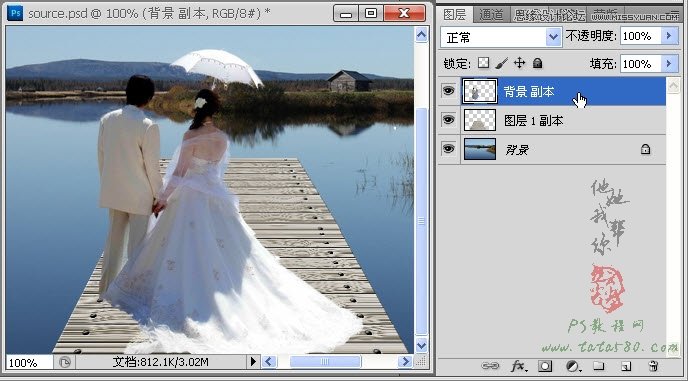
Task: Click the horizontal scroll left arrow
Action: [x=269, y=362]
